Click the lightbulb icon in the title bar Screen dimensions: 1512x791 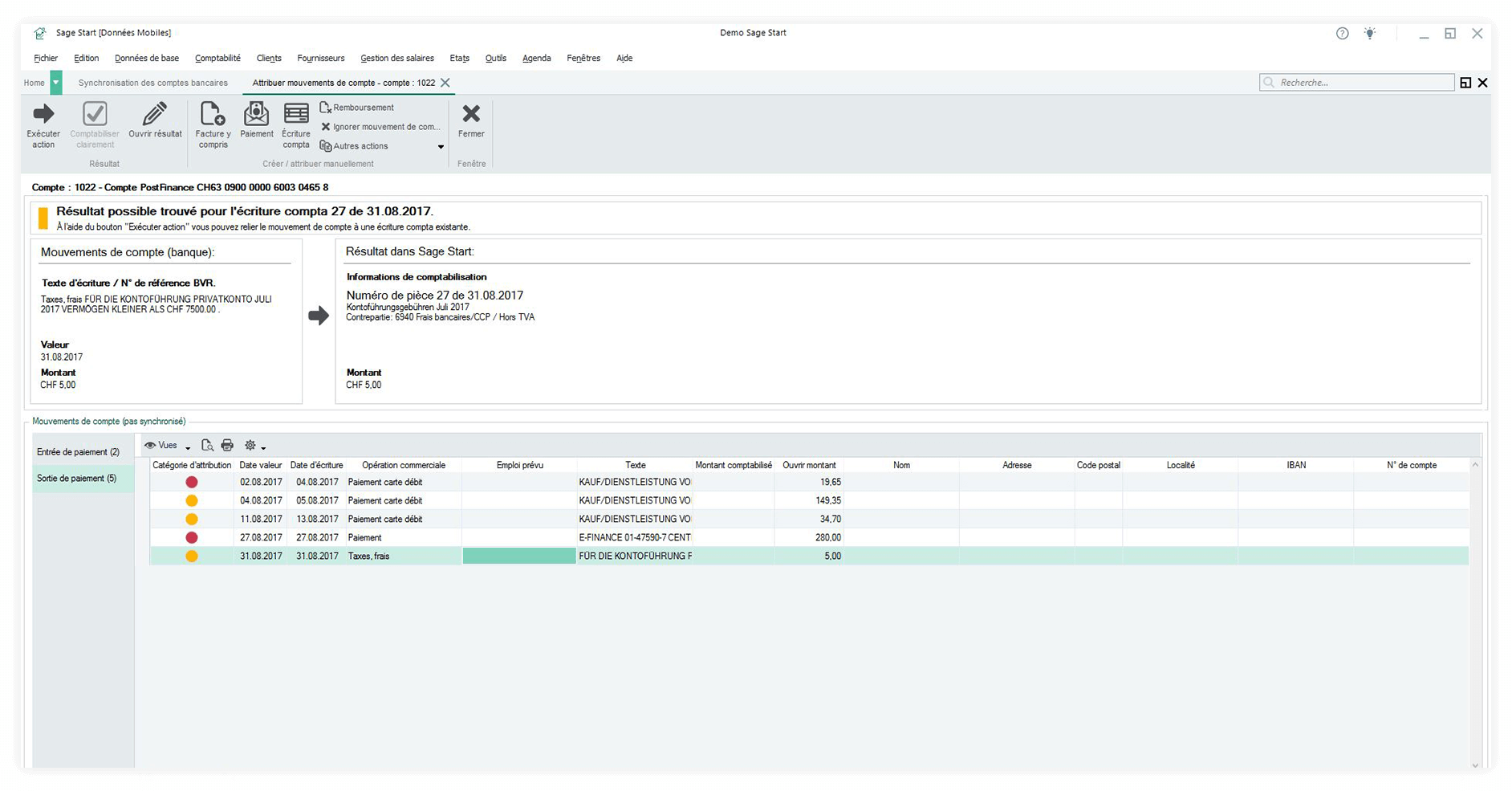click(x=1370, y=34)
